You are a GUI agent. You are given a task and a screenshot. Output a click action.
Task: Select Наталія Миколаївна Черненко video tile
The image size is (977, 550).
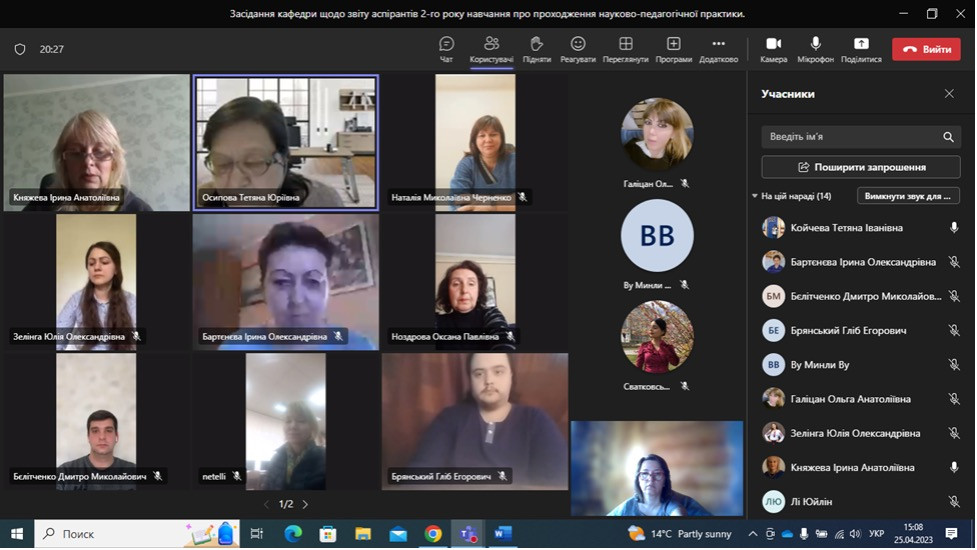475,143
